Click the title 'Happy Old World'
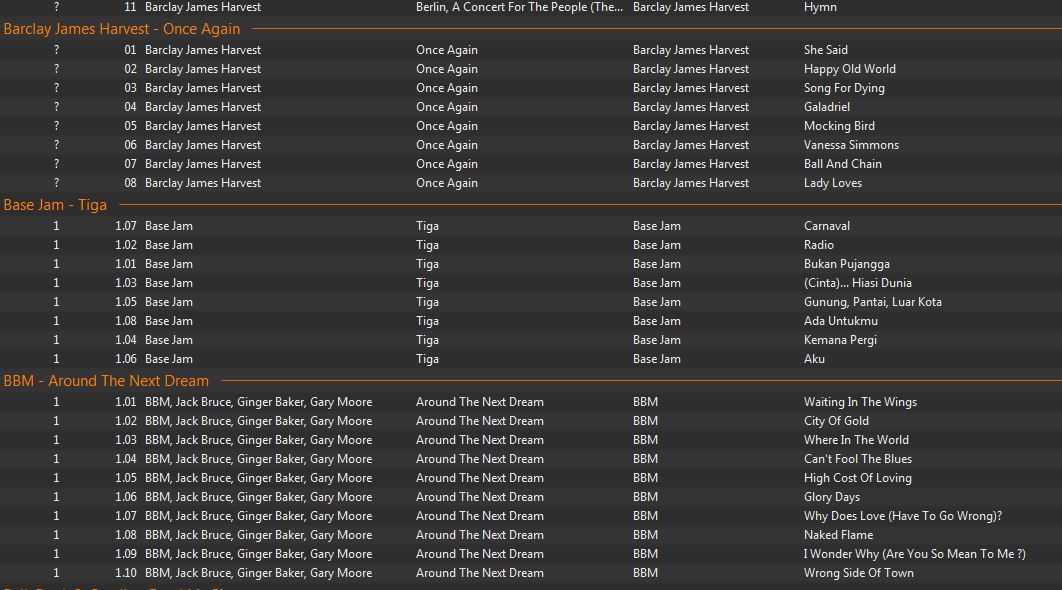The width and height of the screenshot is (1062, 590). coord(850,69)
